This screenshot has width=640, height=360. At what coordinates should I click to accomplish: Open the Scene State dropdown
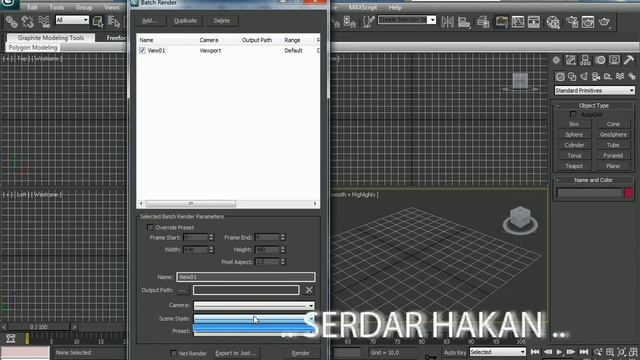[x=254, y=318]
